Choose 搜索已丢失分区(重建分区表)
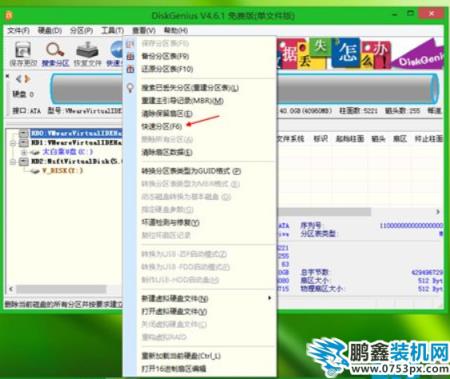 tap(190, 88)
